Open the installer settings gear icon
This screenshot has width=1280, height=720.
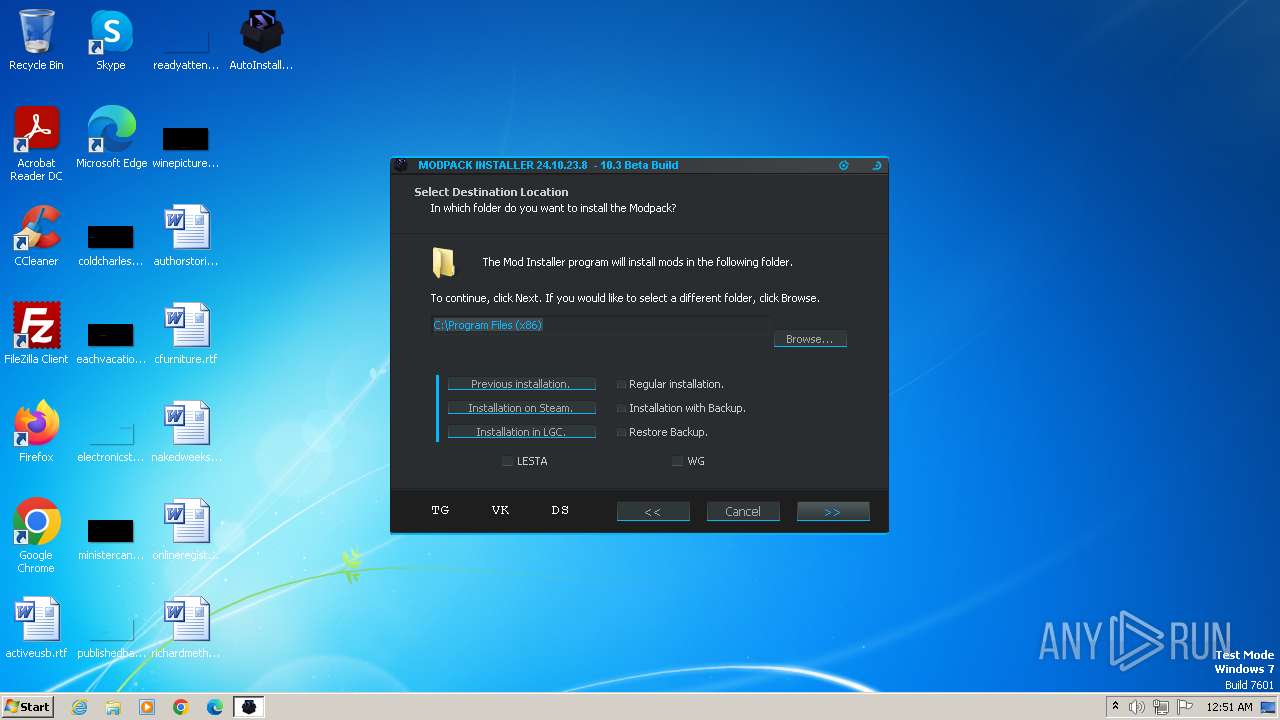point(844,165)
